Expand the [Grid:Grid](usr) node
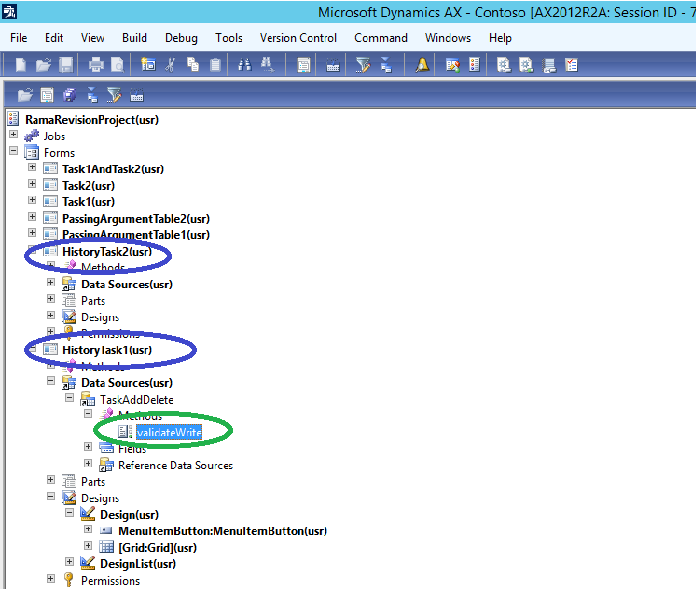Screen dimensions: 698x600 click(88, 546)
